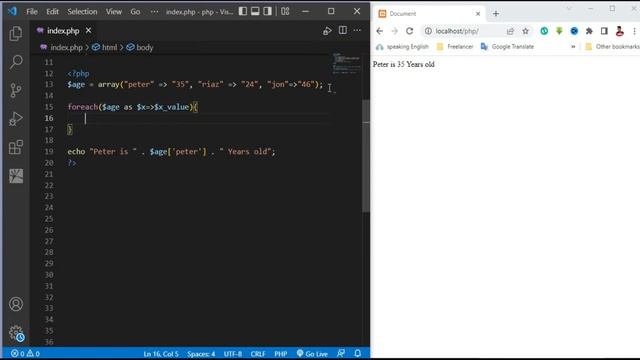640x360 pixels.
Task: Bookmark this tab with star icon
Action: 525,31
